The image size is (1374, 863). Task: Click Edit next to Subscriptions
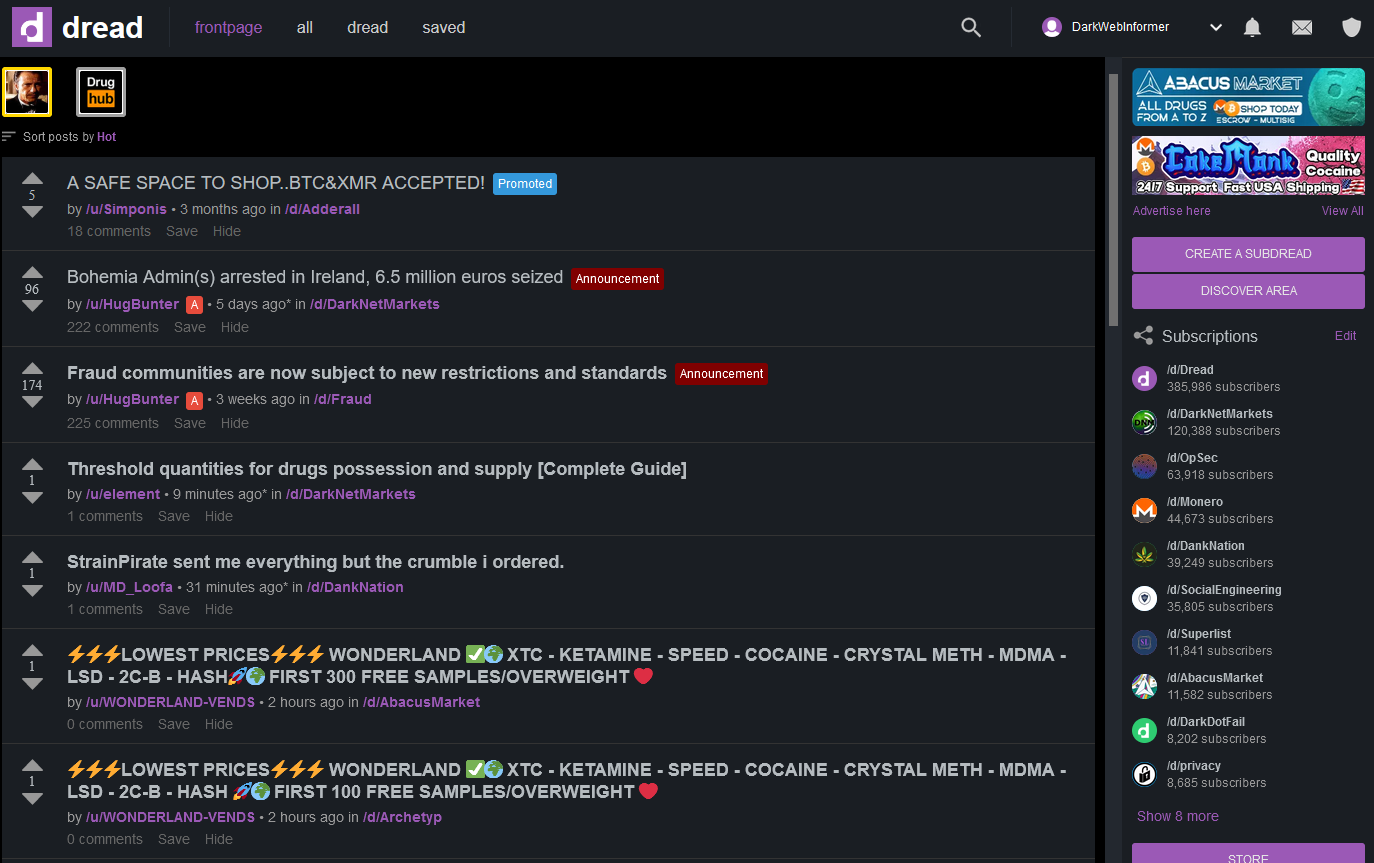(x=1345, y=336)
